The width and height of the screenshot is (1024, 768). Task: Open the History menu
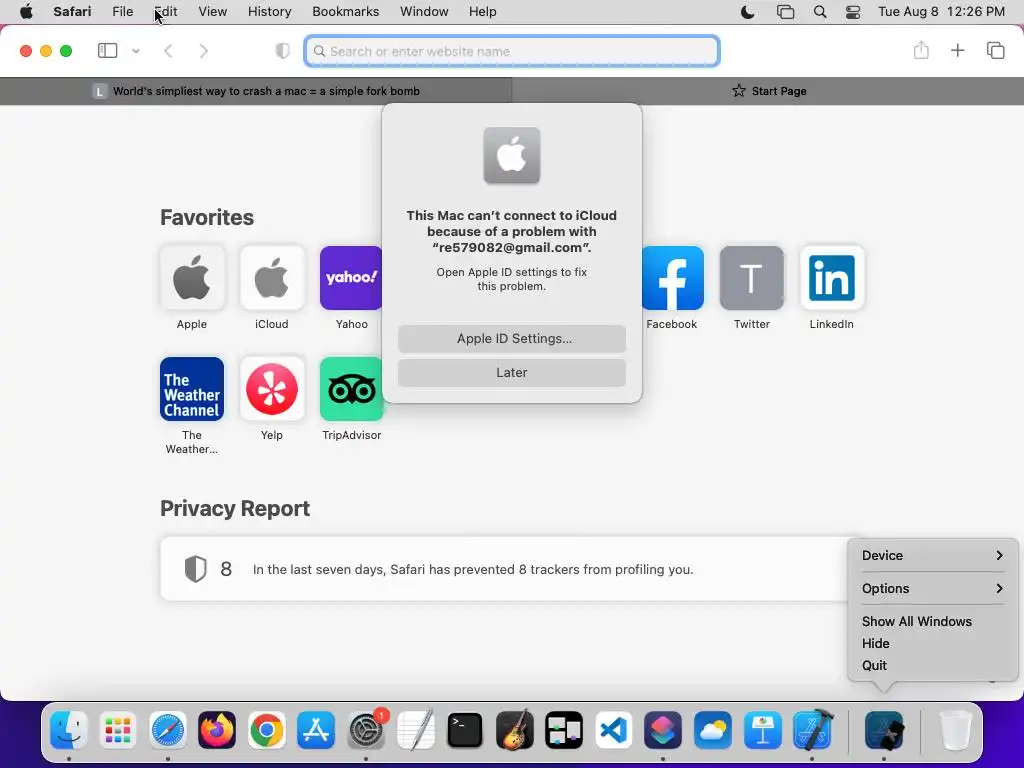coord(269,12)
